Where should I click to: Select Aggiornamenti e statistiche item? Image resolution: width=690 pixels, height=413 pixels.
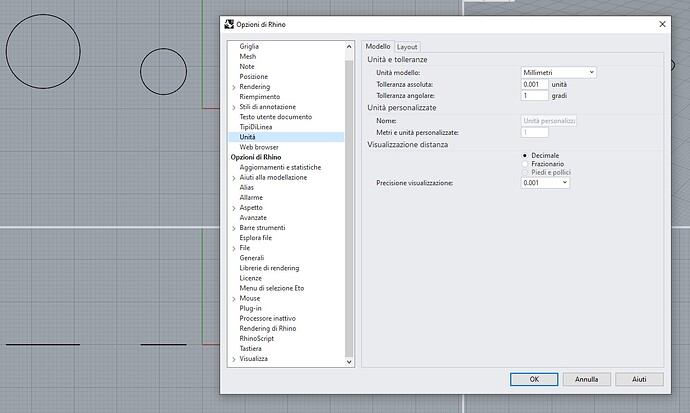click(280, 168)
